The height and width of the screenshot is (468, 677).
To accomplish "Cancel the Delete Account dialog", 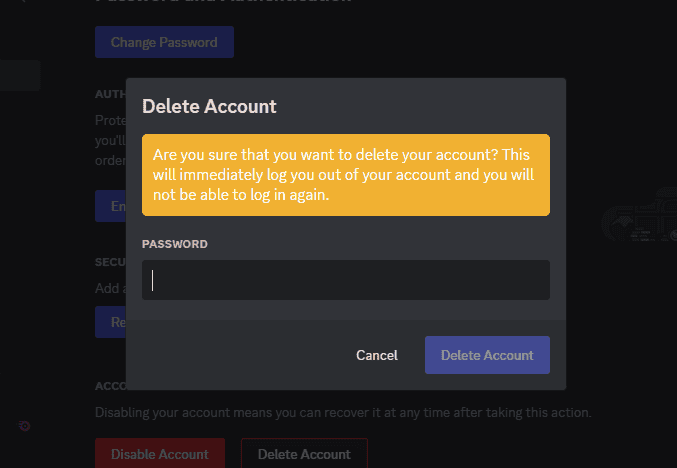I will click(x=376, y=355).
